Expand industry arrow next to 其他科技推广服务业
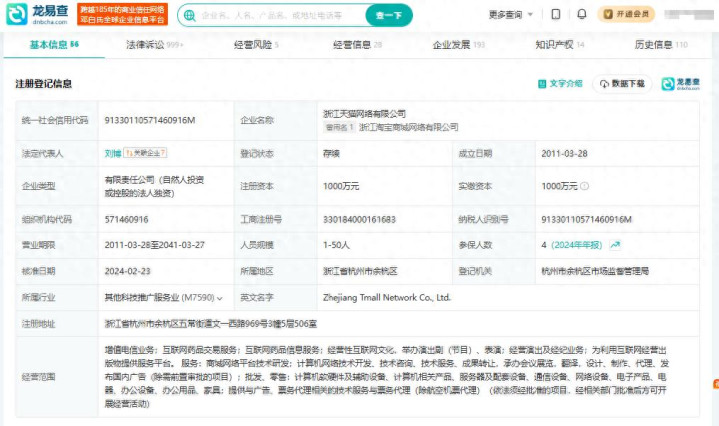The height and width of the screenshot is (426, 719). (x=222, y=297)
